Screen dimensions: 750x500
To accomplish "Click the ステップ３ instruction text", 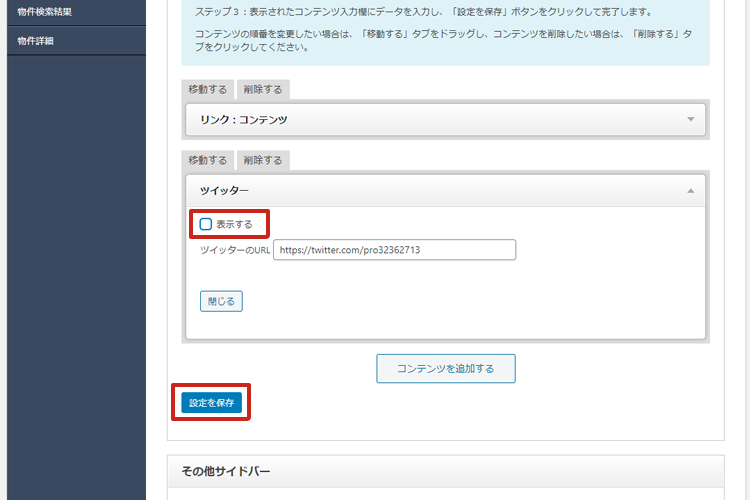I will click(425, 13).
